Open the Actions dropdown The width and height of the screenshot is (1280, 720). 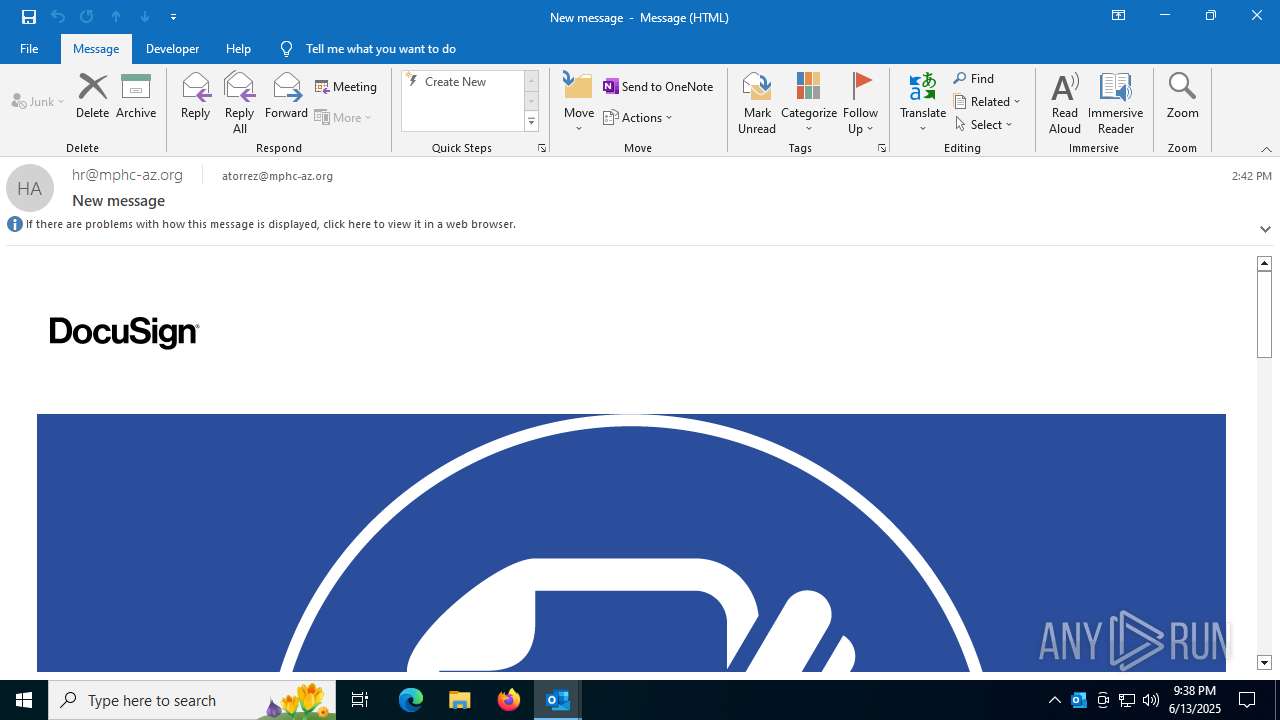click(x=638, y=117)
